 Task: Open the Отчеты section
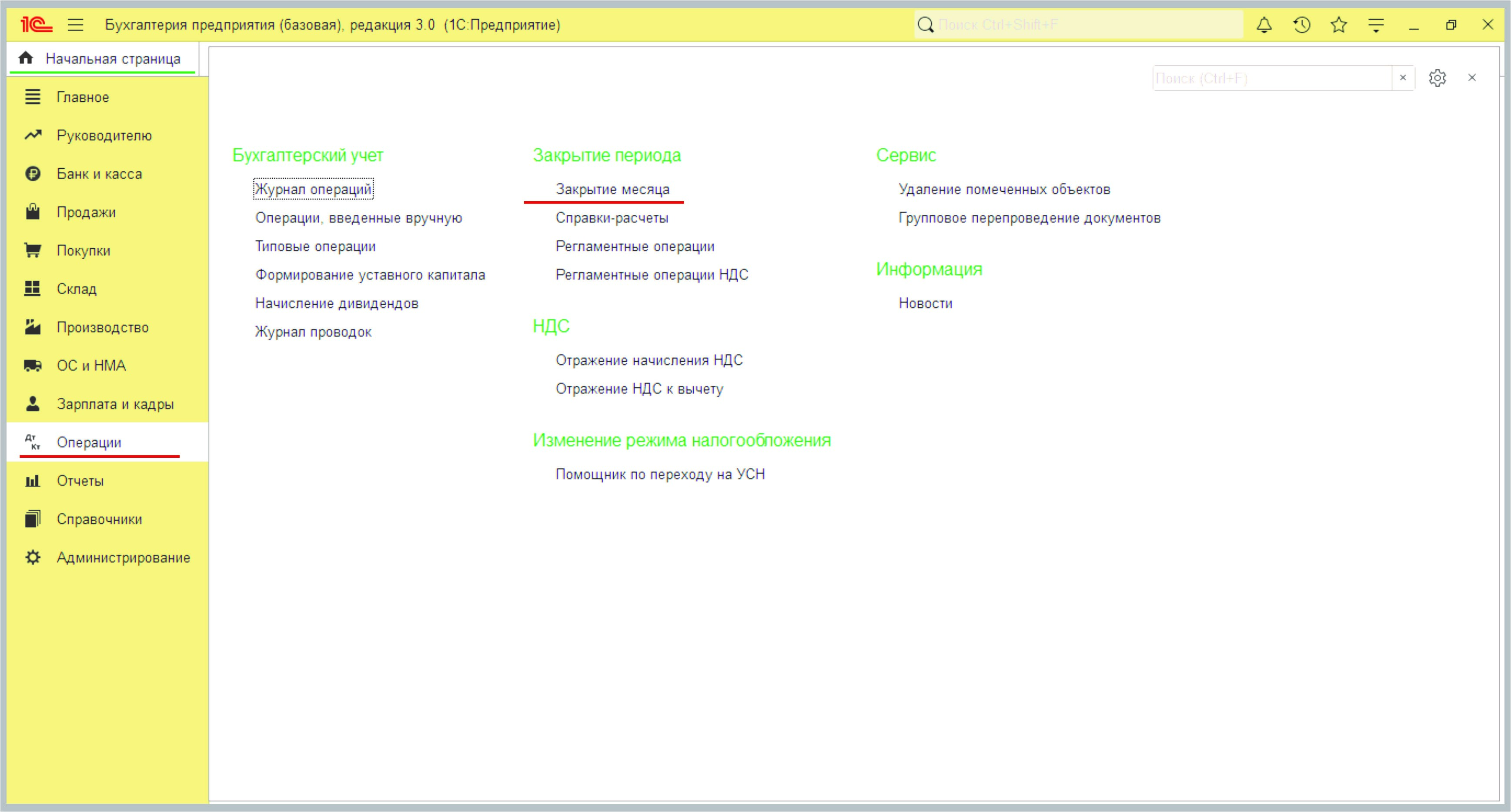point(80,481)
